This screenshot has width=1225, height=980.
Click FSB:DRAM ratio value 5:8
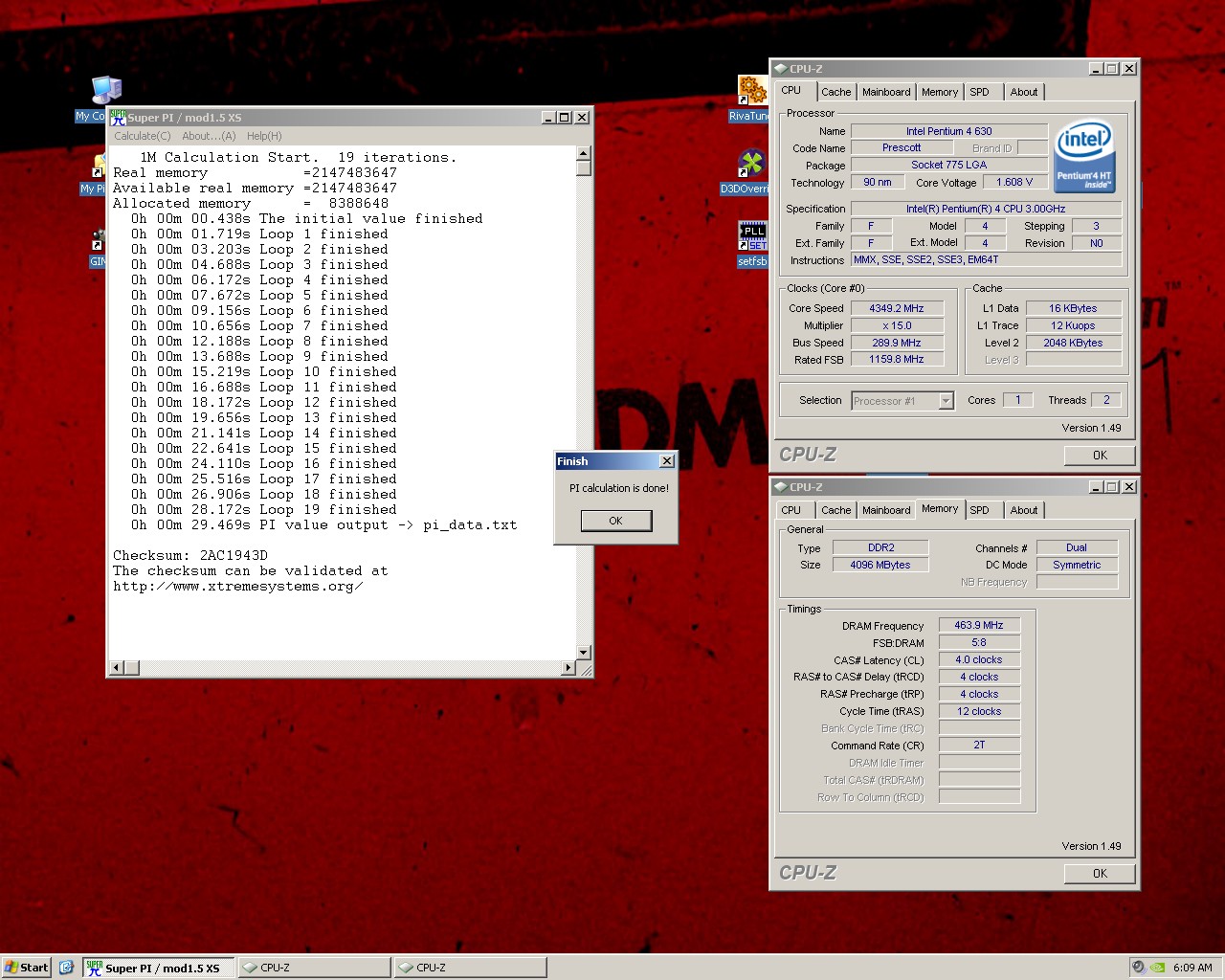pos(979,642)
